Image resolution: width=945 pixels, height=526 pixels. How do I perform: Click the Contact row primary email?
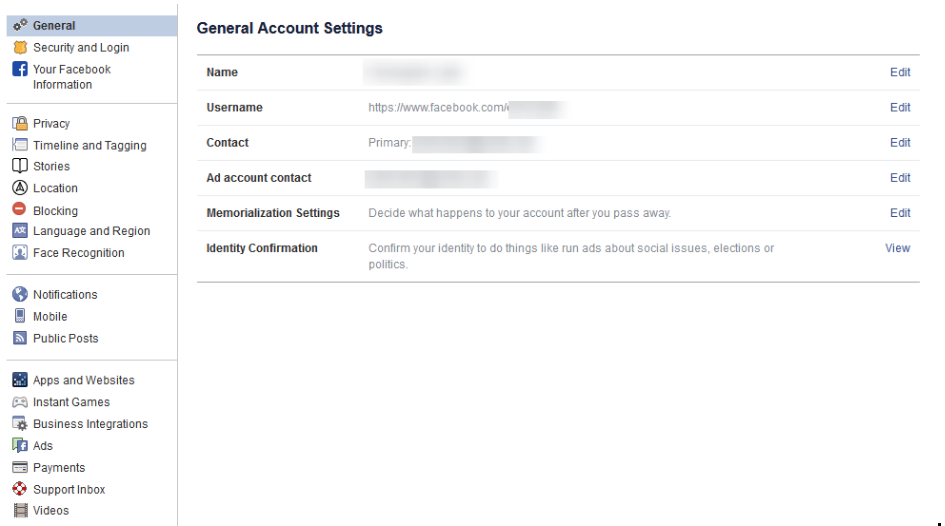click(x=476, y=143)
